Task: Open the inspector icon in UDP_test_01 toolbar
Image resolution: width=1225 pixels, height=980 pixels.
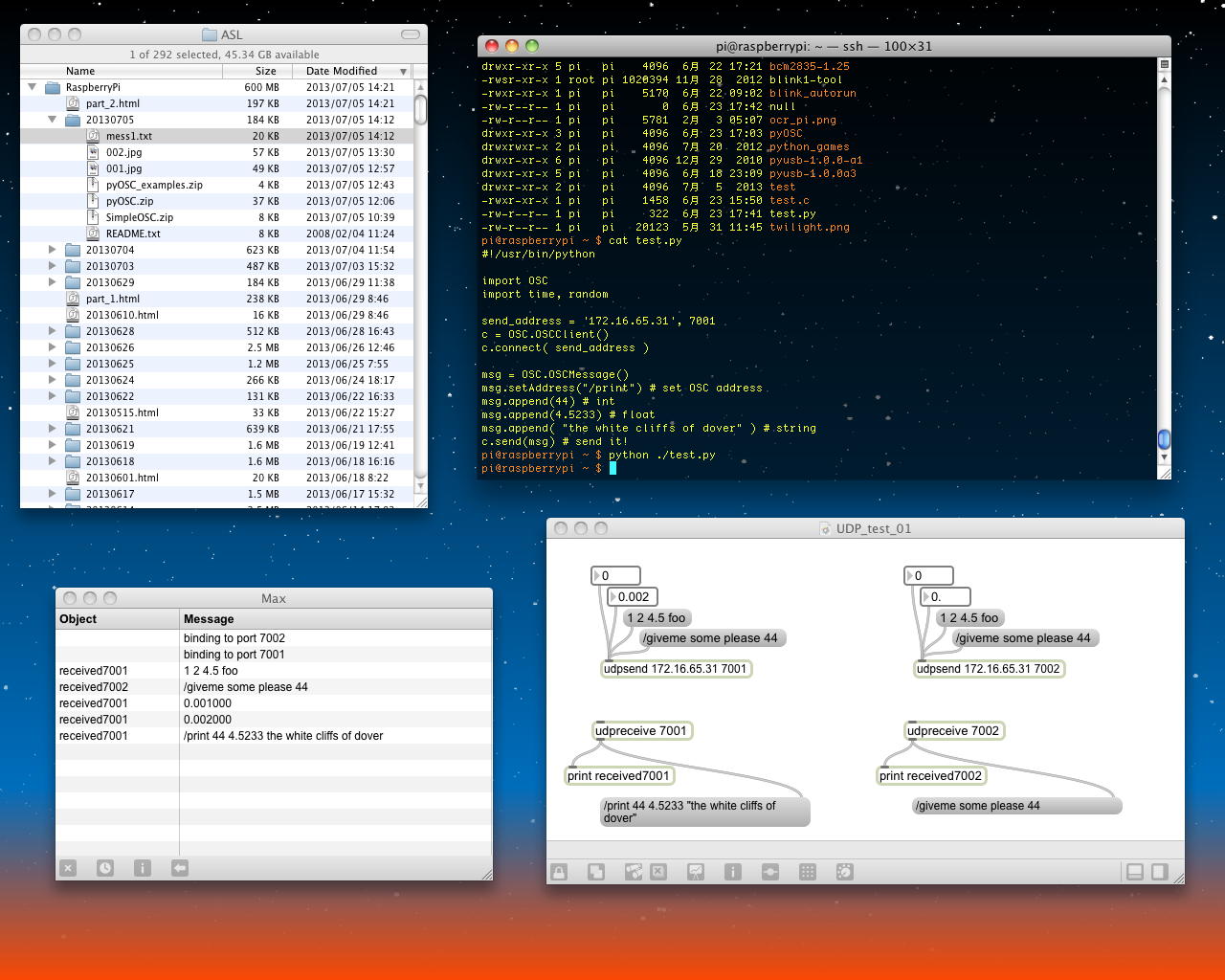Action: point(732,872)
